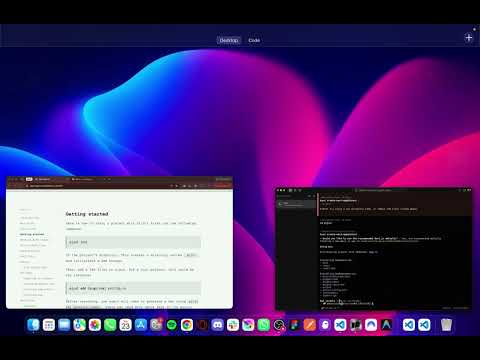
Task: Open the Trash in the Dock
Action: [x=446, y=325]
